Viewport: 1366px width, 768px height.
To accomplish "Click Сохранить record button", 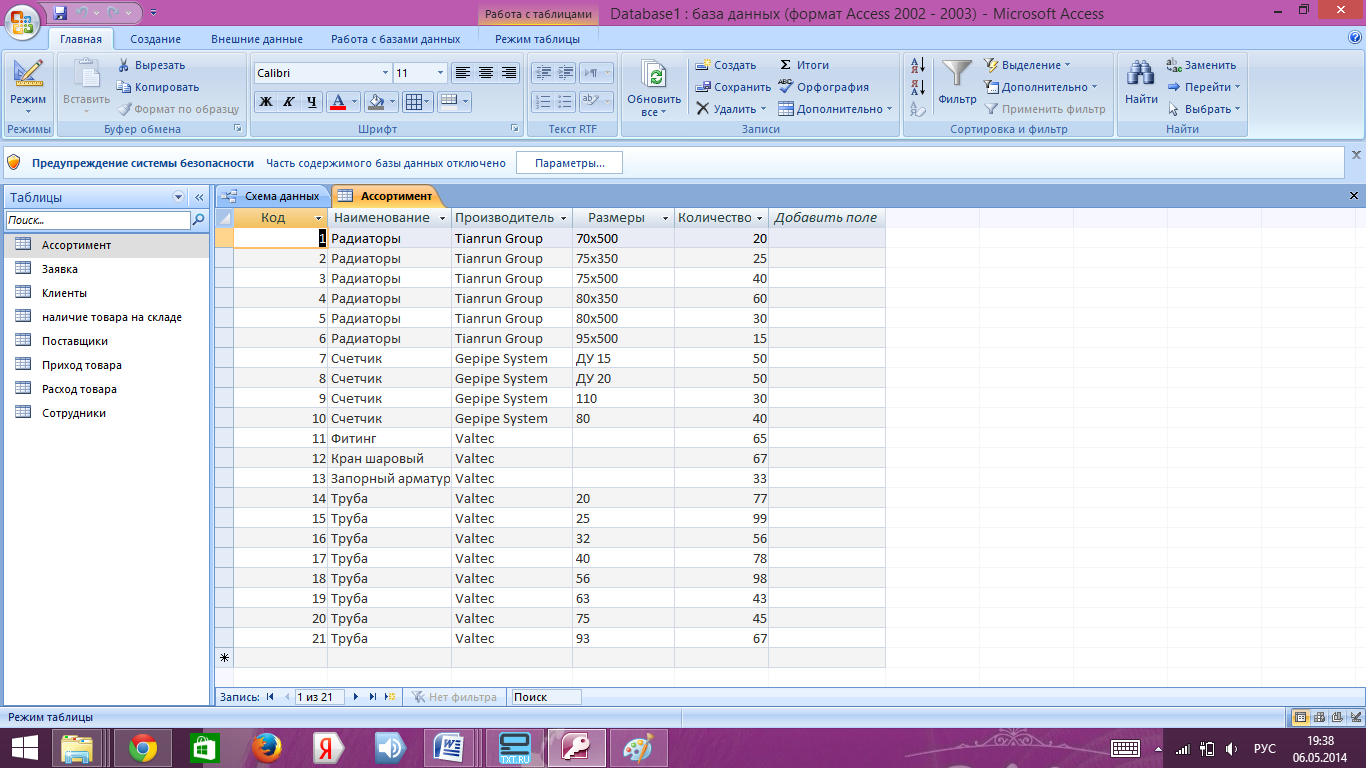I will 733,87.
